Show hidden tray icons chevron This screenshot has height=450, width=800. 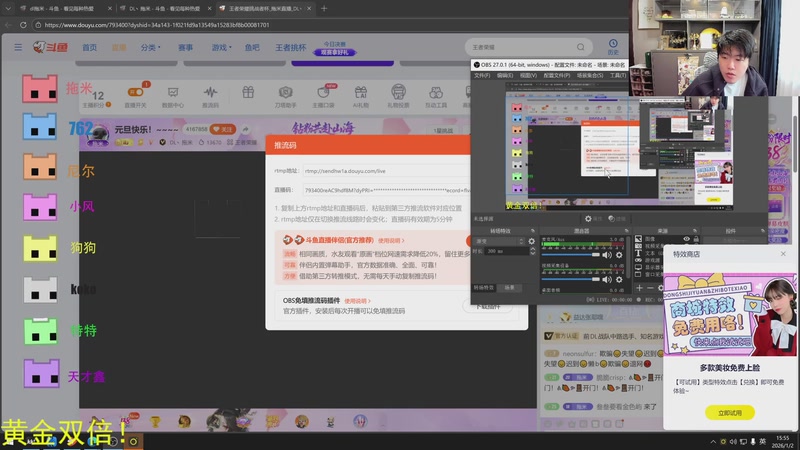click(x=713, y=441)
